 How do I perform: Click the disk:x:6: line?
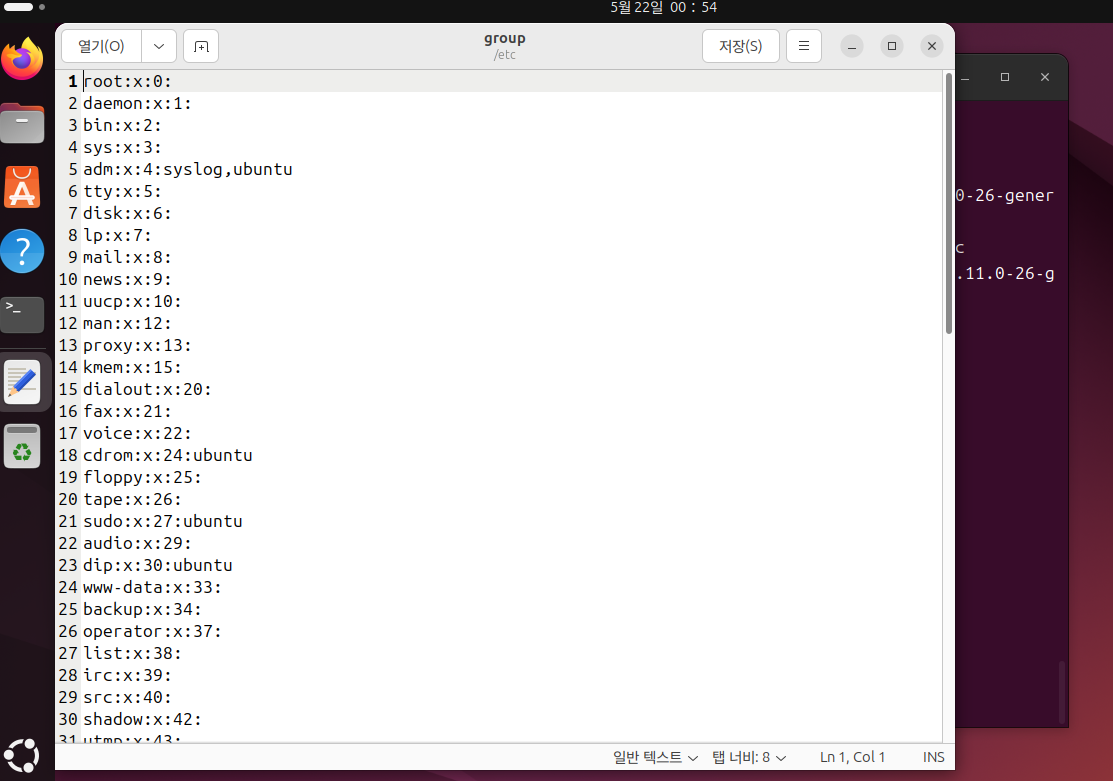(127, 214)
